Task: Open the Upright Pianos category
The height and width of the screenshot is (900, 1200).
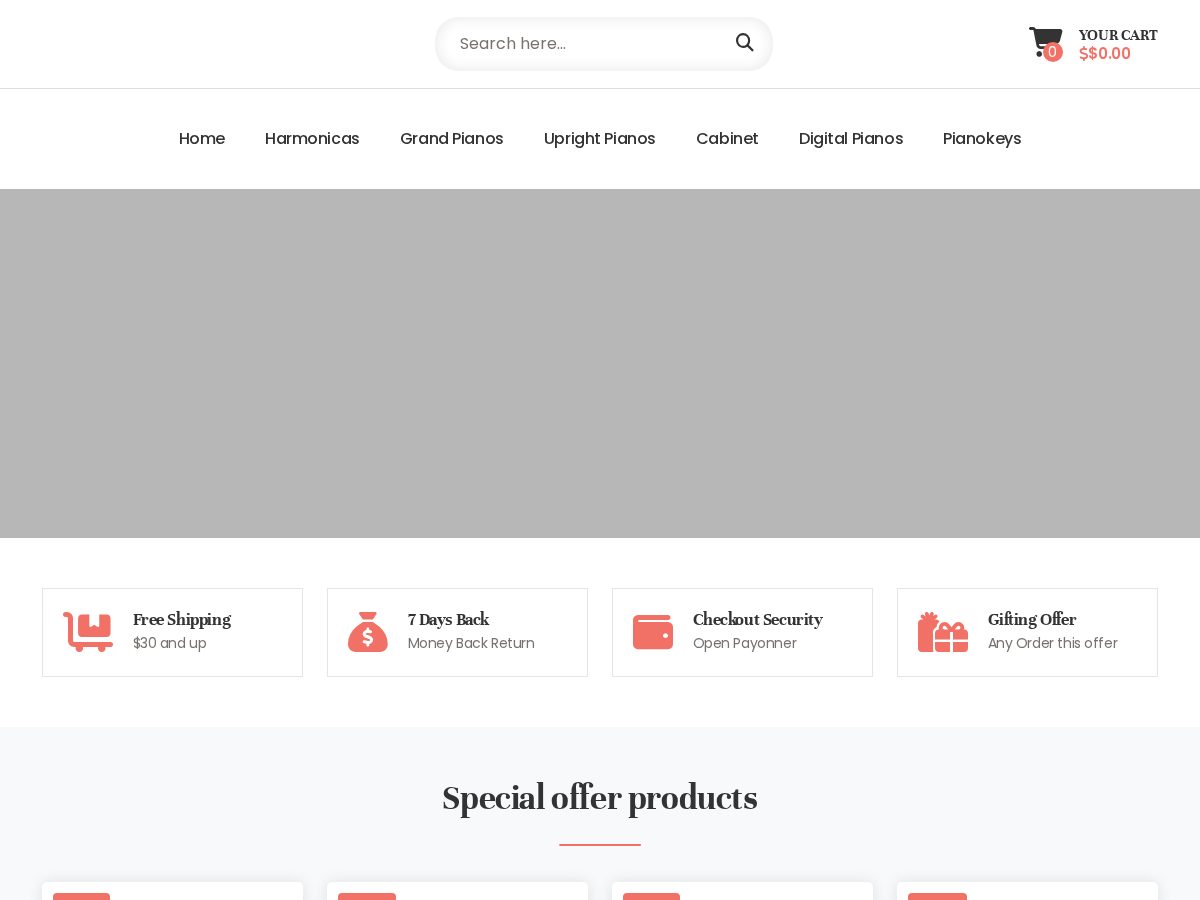Action: coord(600,138)
